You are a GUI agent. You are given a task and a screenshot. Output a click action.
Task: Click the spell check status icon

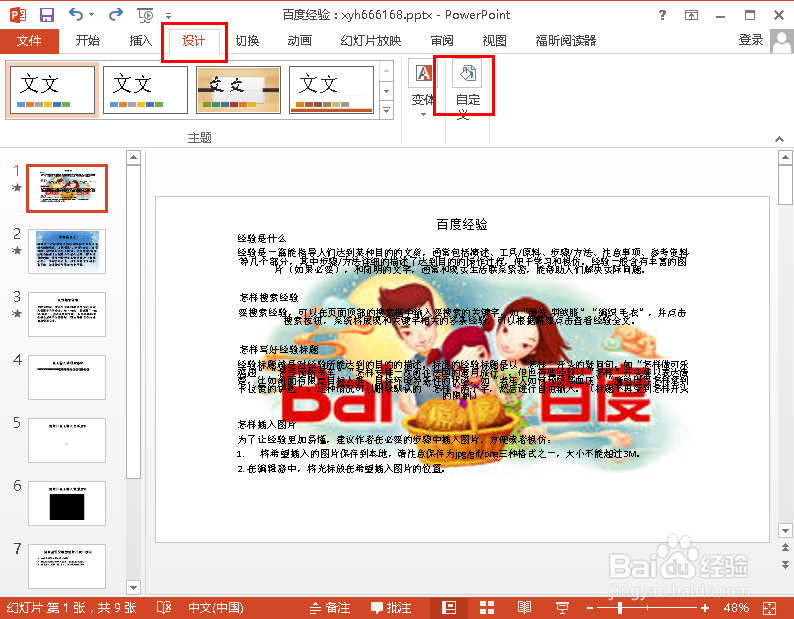click(164, 607)
